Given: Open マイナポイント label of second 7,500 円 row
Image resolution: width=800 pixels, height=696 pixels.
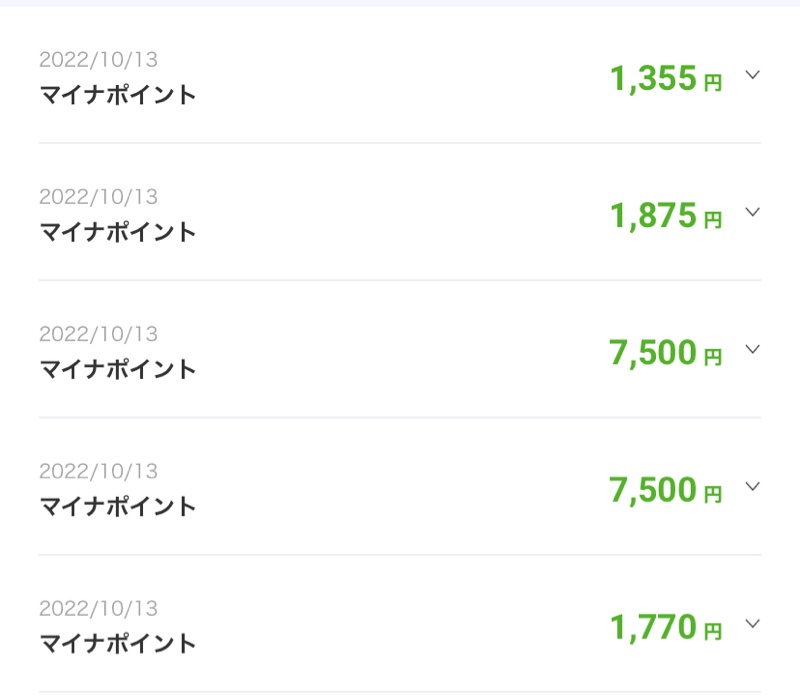Looking at the screenshot, I should point(118,507).
